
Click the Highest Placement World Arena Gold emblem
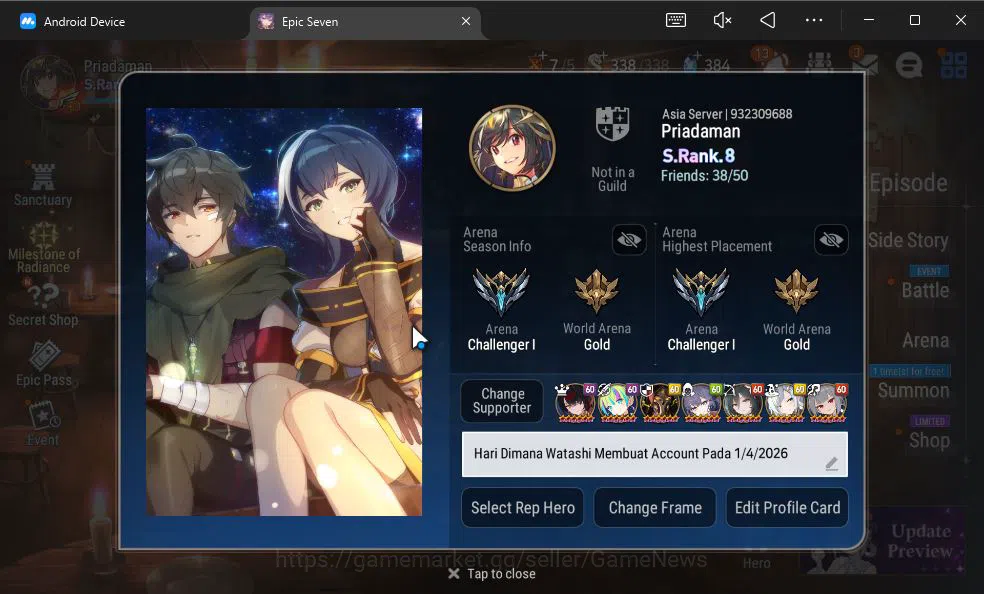(x=796, y=292)
